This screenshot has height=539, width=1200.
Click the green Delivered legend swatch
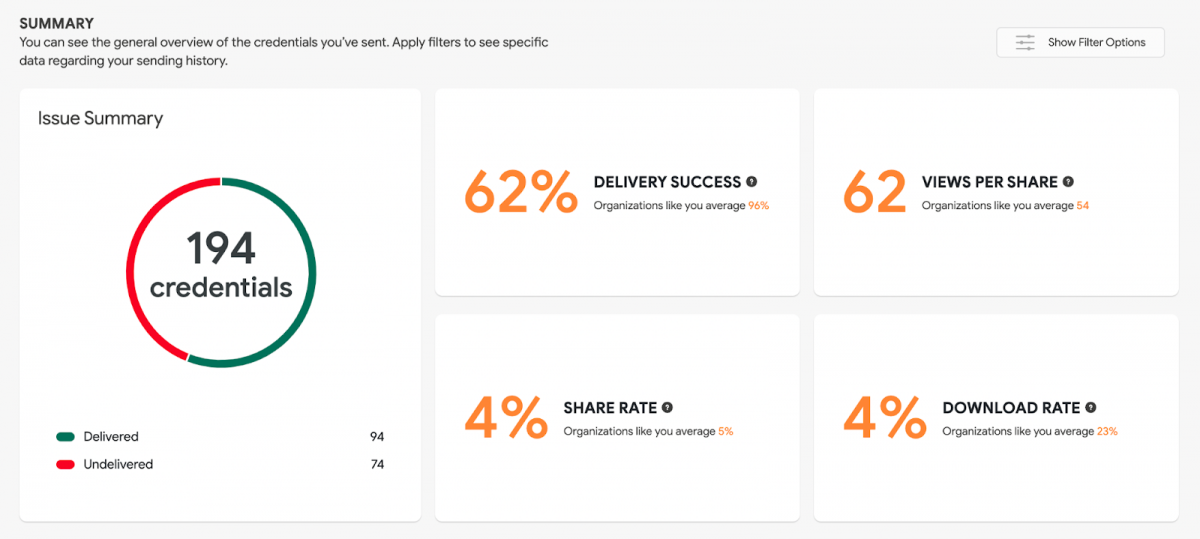(66, 437)
